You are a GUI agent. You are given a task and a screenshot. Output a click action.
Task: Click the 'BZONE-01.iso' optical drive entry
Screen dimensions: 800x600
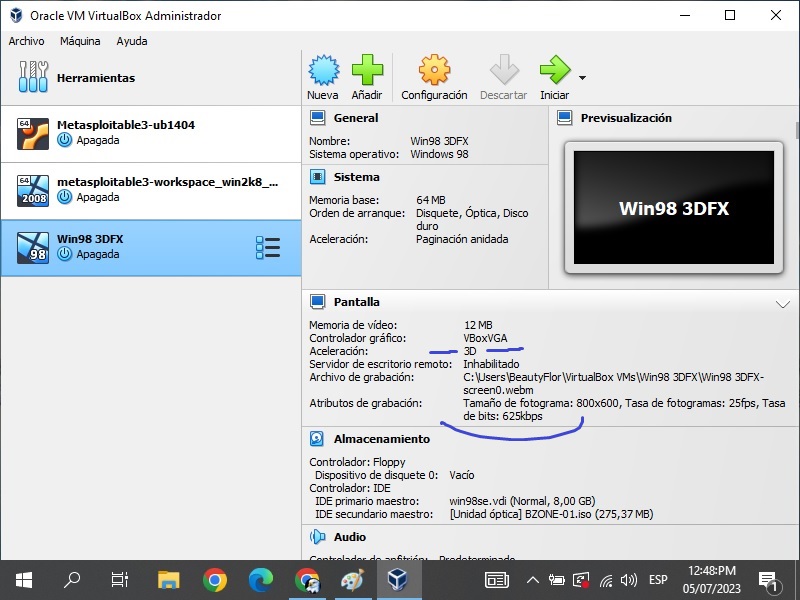tap(551, 514)
